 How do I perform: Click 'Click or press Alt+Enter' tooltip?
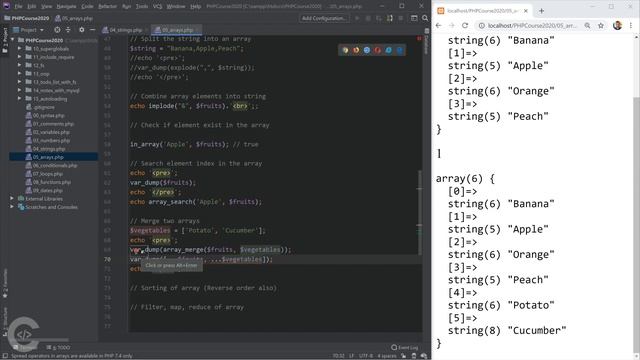pyautogui.click(x=171, y=265)
